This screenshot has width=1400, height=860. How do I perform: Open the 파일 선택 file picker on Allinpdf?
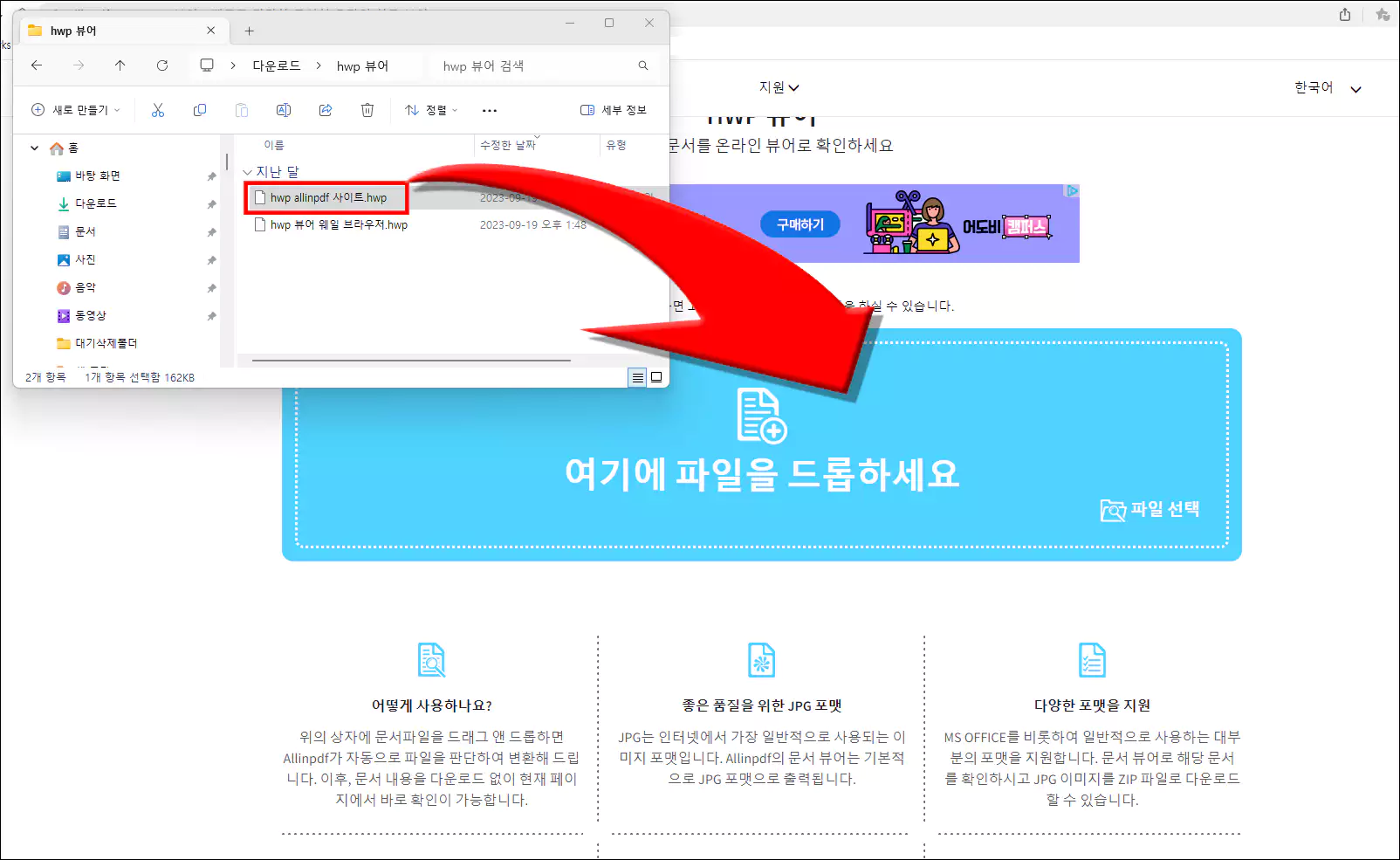click(x=1150, y=510)
